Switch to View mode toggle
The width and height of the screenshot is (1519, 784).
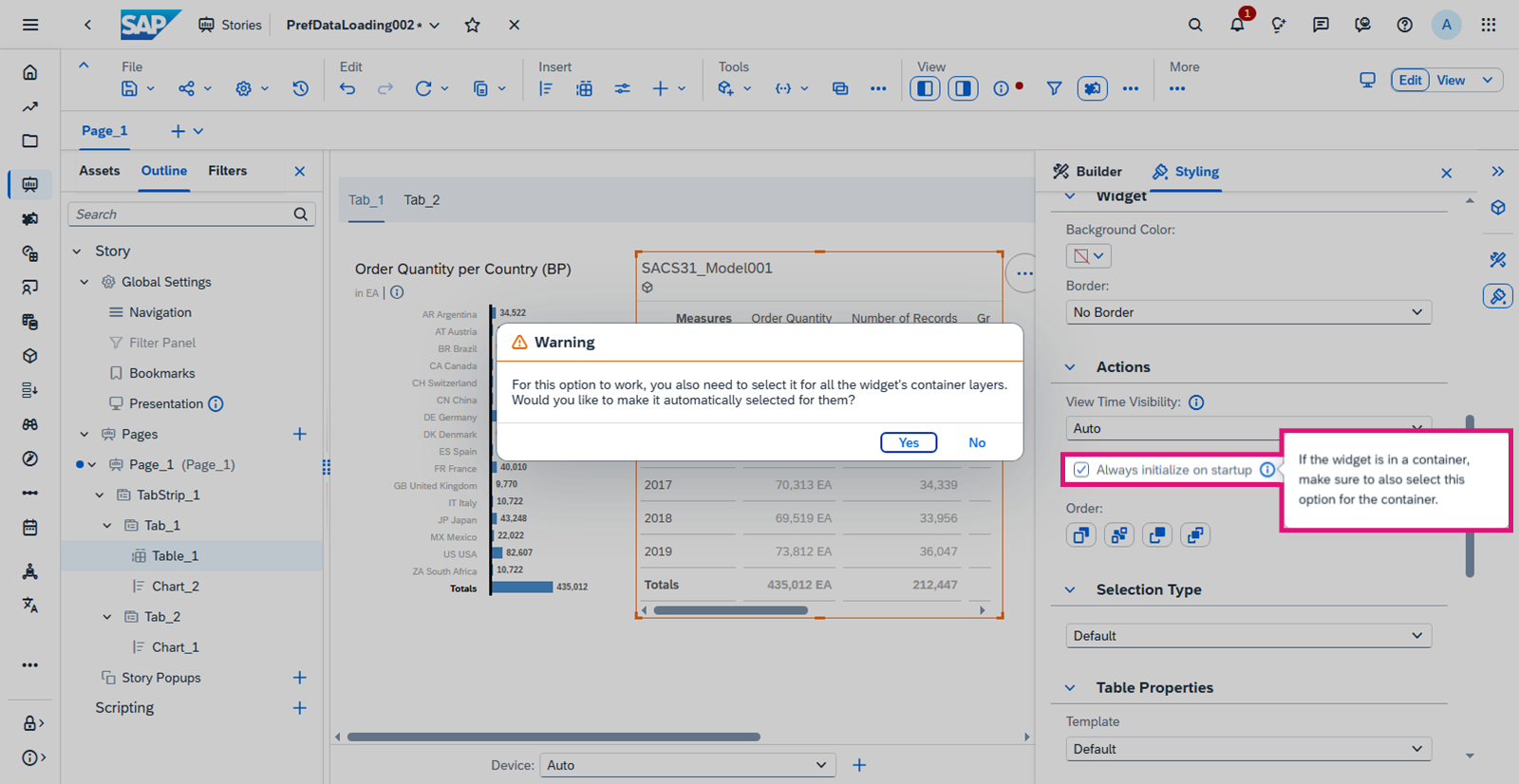[1451, 80]
